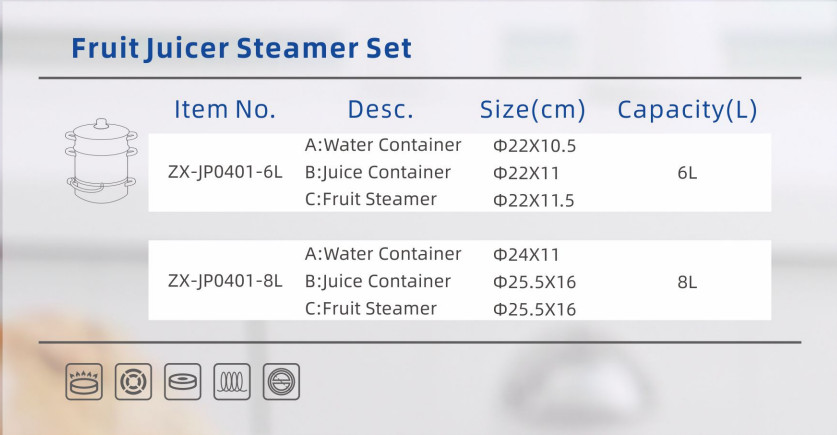Viewport: 837px width, 435px height.
Task: Click the Capacity(L) column header
Action: point(688,109)
